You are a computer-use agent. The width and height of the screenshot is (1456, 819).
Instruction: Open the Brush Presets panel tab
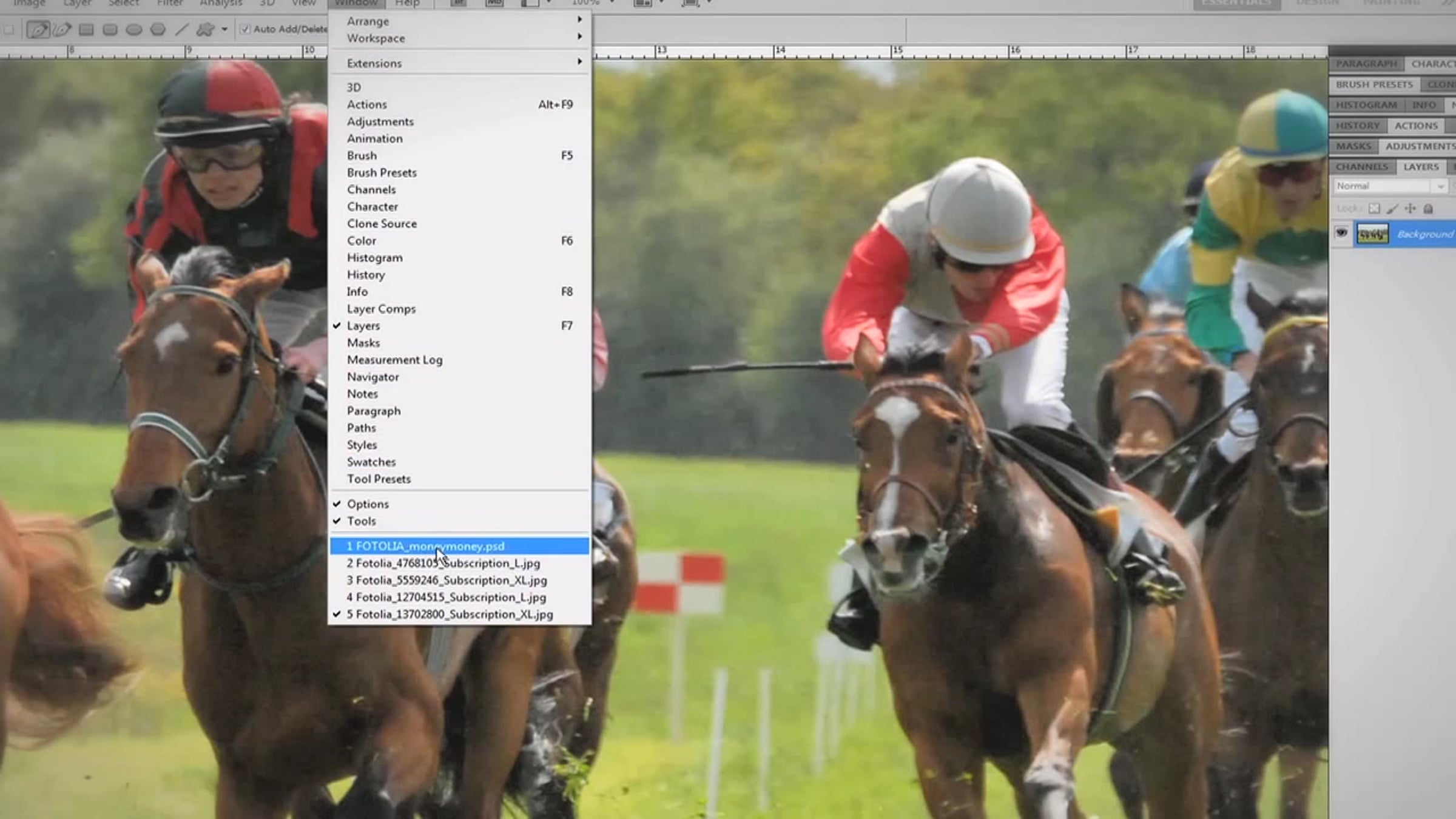click(1374, 84)
